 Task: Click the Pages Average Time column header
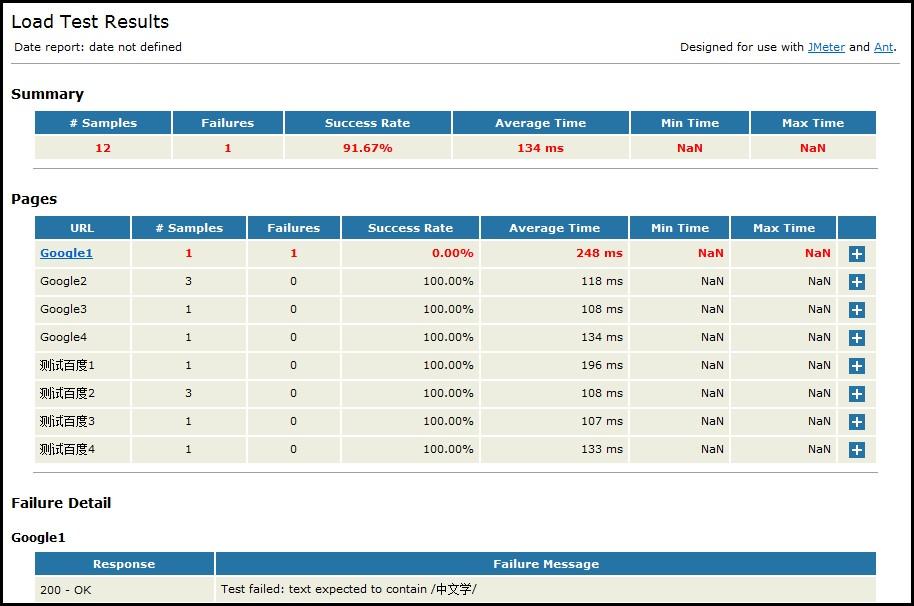click(554, 228)
